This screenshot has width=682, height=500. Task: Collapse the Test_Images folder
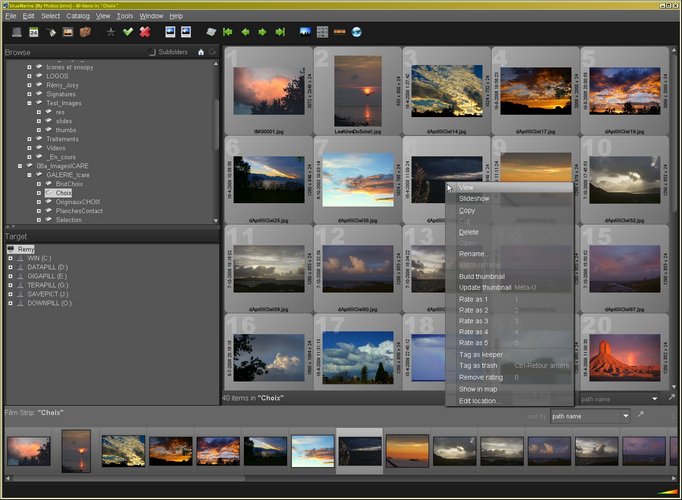[x=29, y=103]
